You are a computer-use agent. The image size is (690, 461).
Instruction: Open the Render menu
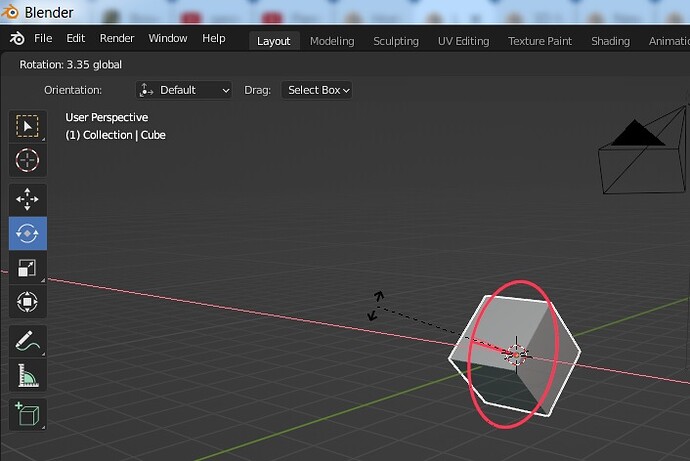click(117, 39)
